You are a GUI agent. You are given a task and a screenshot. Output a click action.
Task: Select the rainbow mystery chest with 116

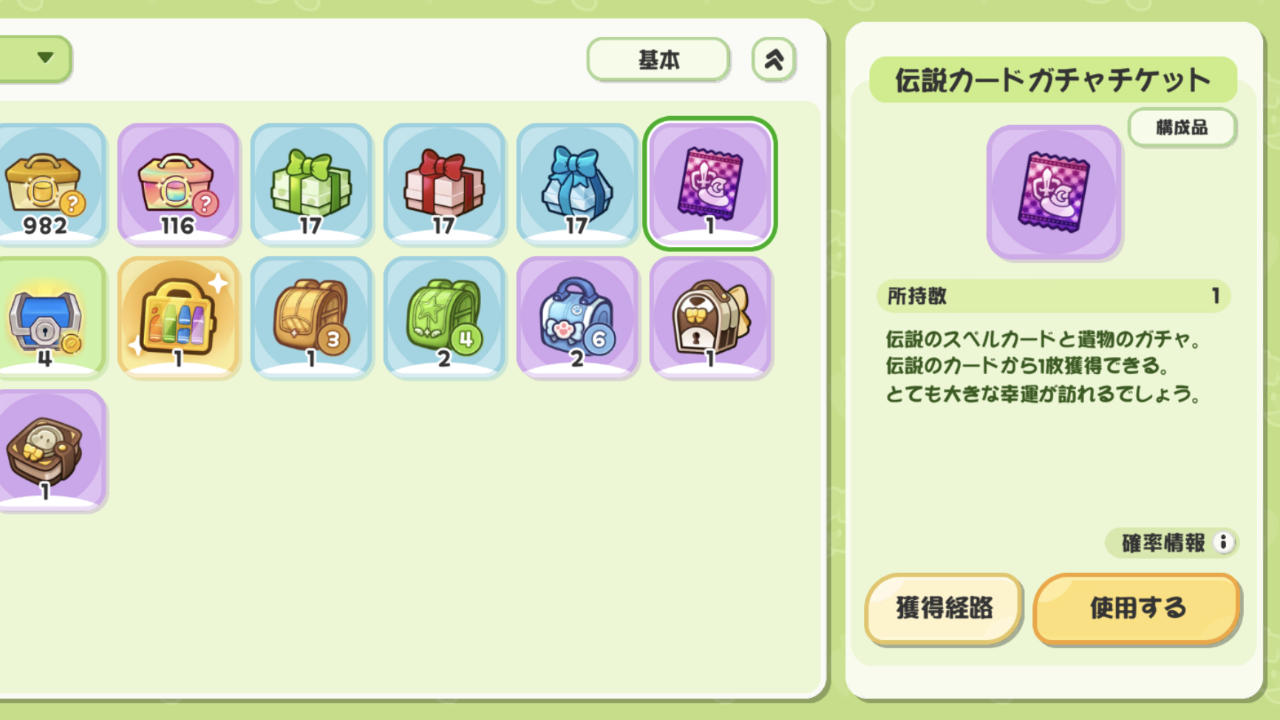tap(178, 184)
